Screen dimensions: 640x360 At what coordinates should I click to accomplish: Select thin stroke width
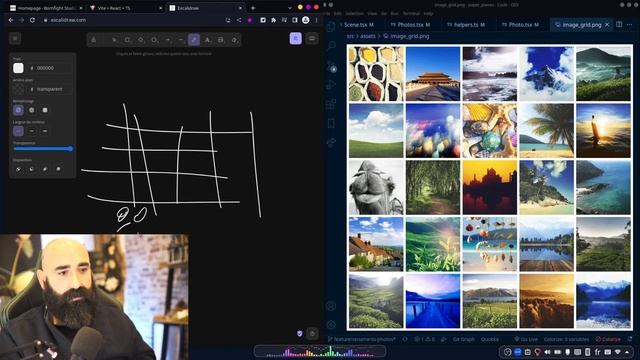(18, 131)
